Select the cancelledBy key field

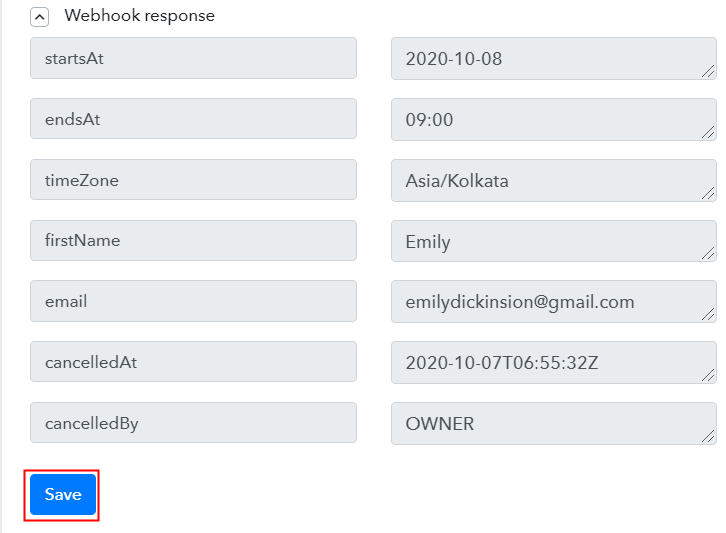(x=194, y=422)
